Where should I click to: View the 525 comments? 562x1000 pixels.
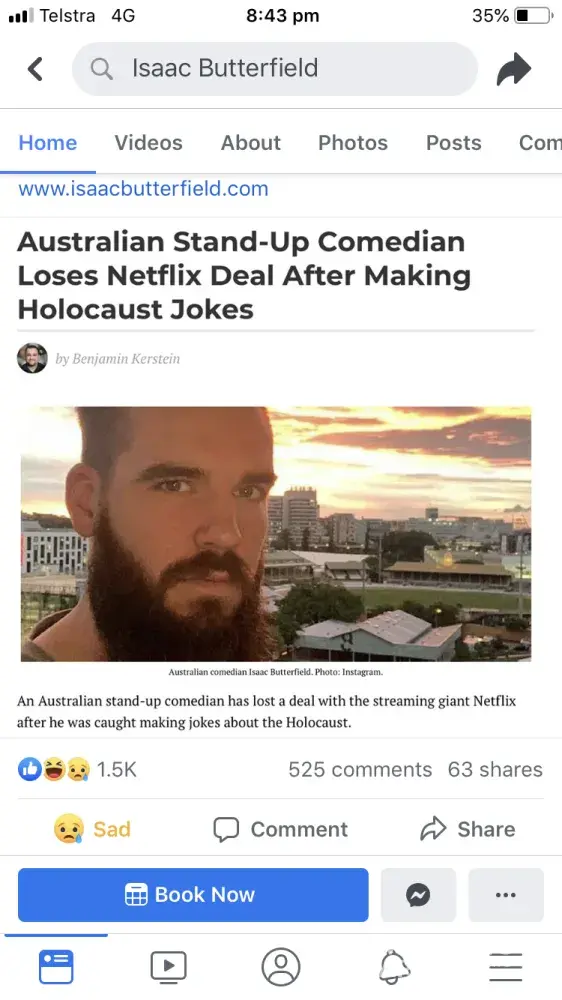click(x=360, y=769)
